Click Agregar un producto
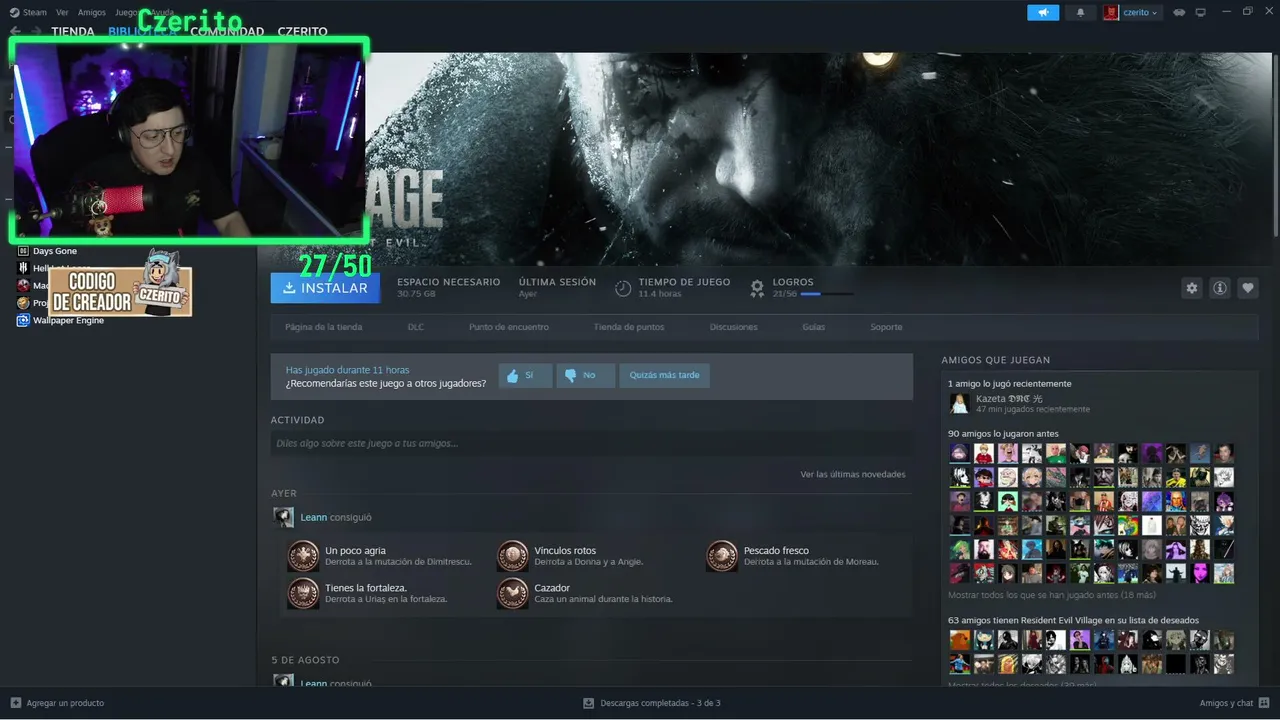This screenshot has width=1280, height=720. (x=65, y=703)
